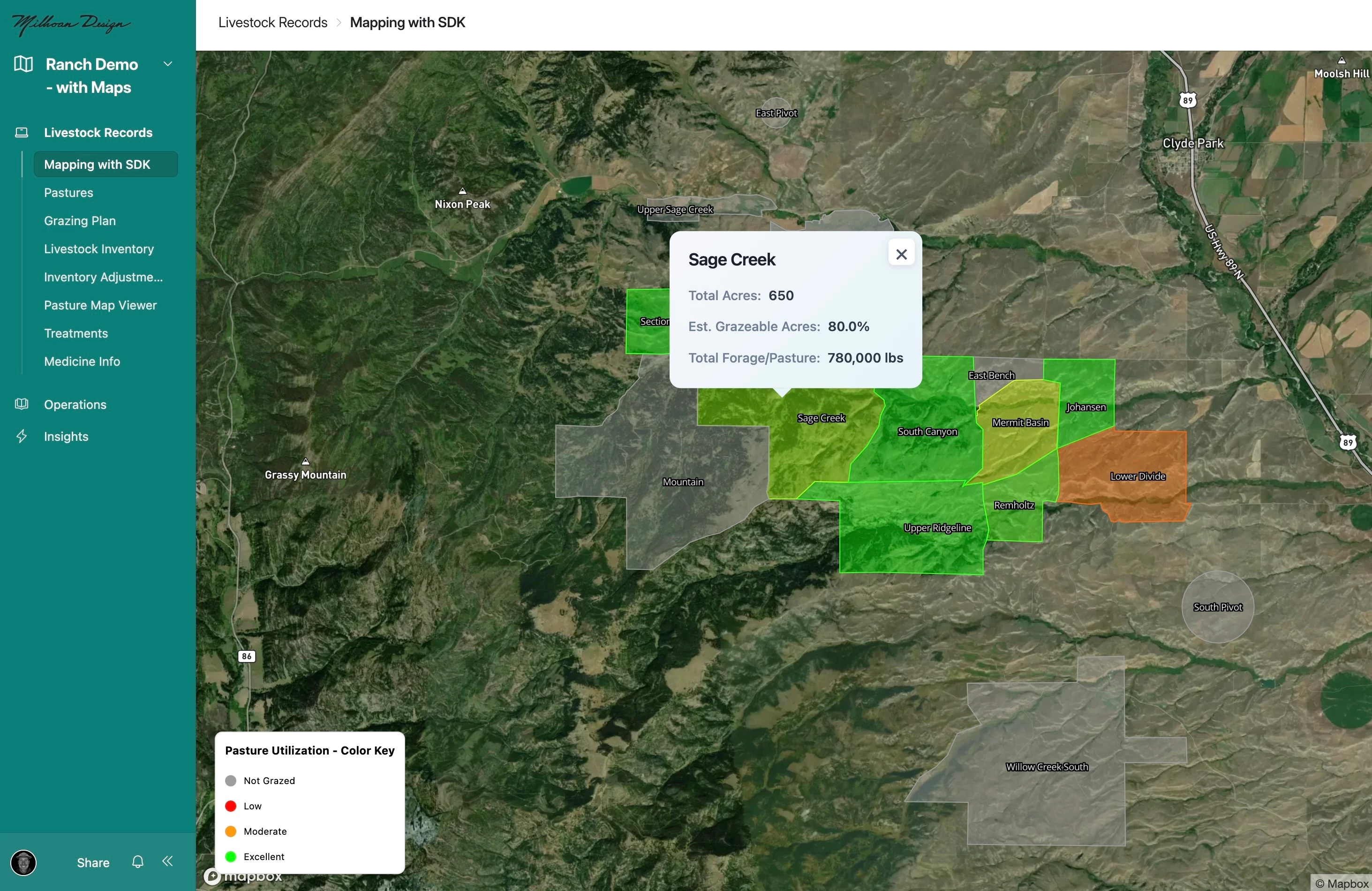Screen dimensions: 1372x891
Task: Click the Livestock Records laptop icon
Action: click(x=21, y=133)
